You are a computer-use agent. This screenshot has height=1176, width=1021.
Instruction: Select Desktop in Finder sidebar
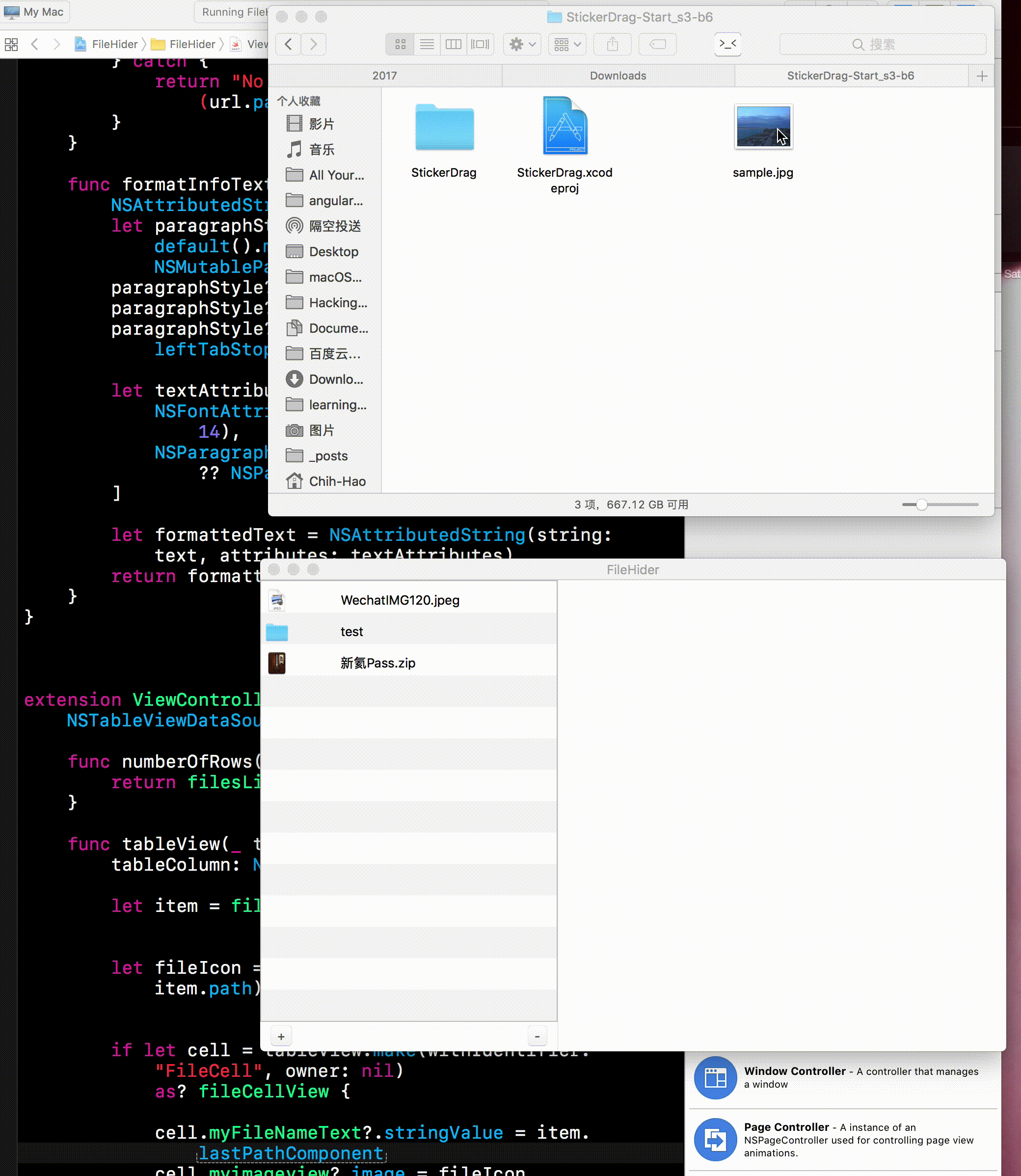(333, 252)
